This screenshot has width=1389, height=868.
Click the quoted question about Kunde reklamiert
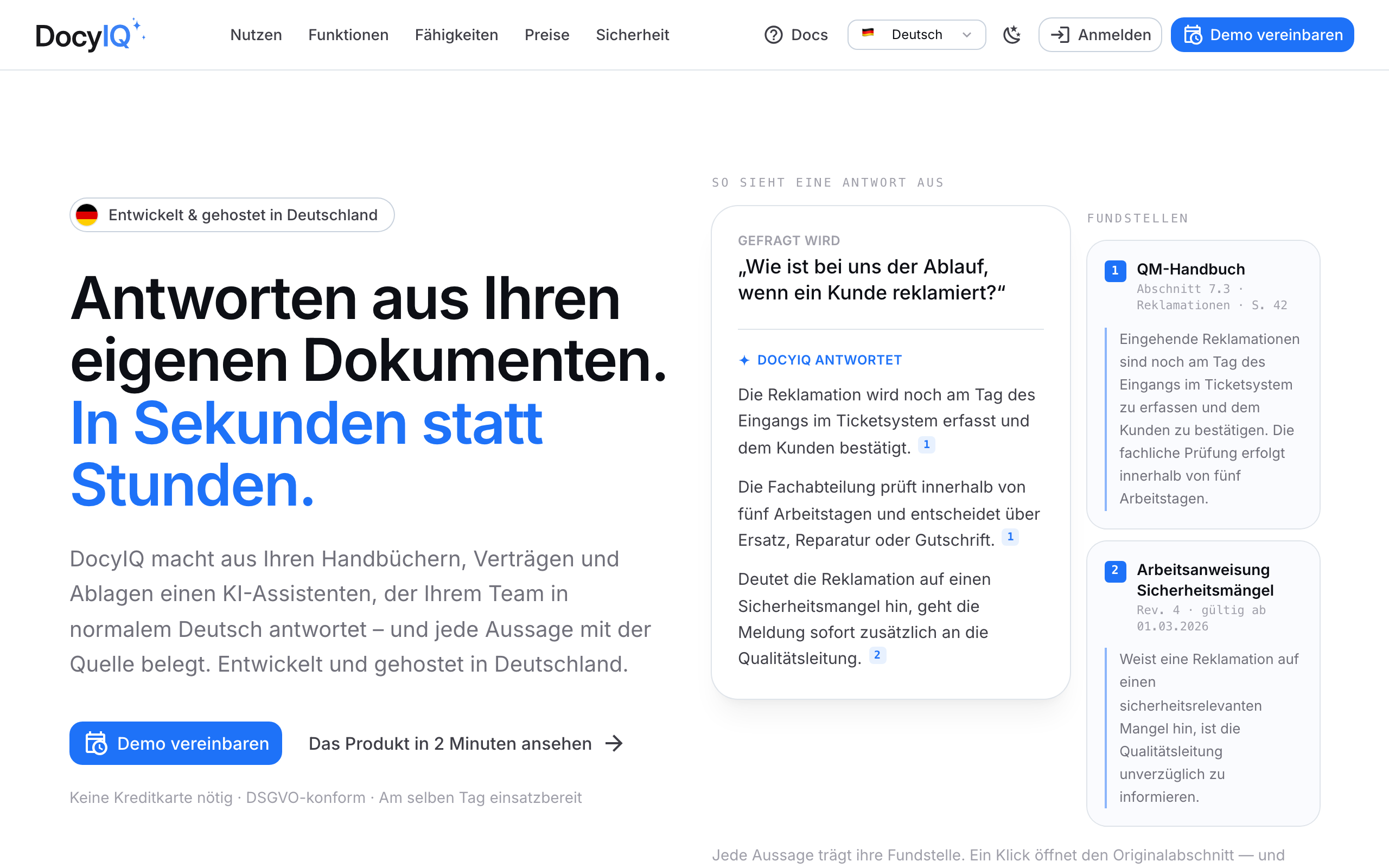coord(872,279)
